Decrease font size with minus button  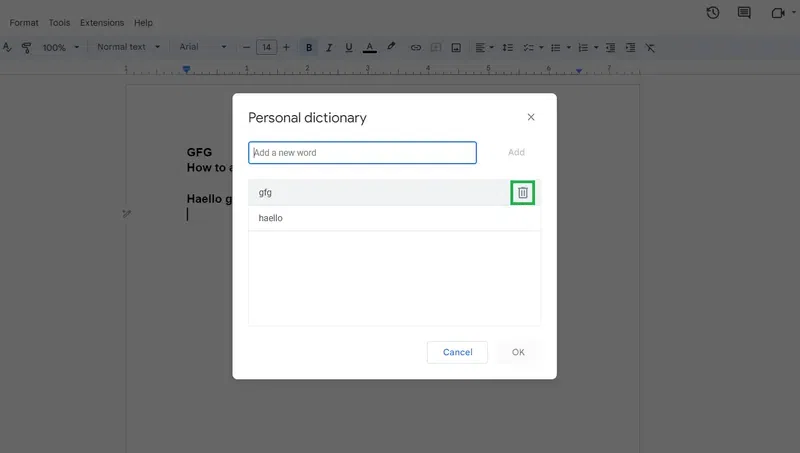coord(246,47)
